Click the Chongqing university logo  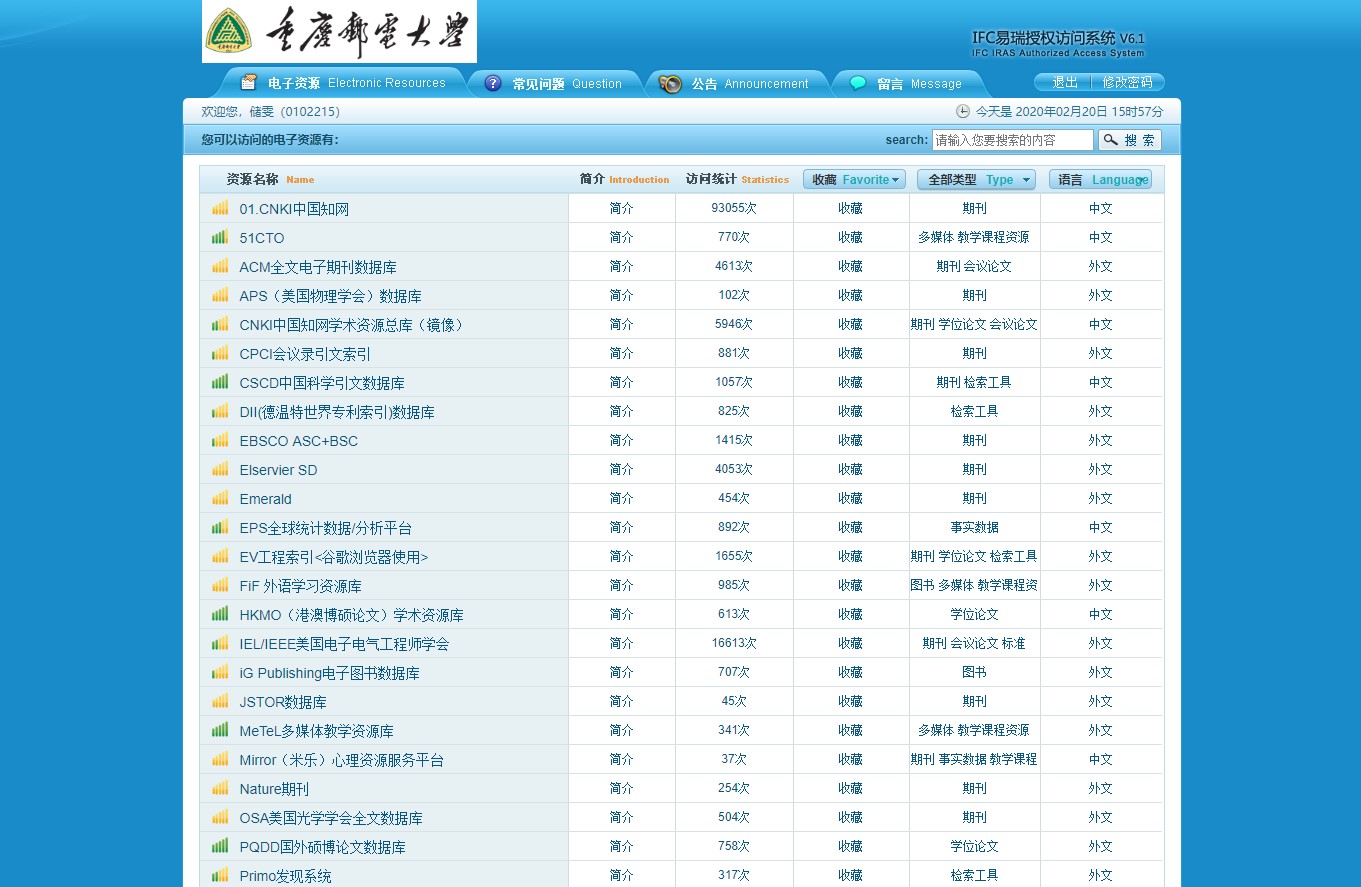click(340, 31)
